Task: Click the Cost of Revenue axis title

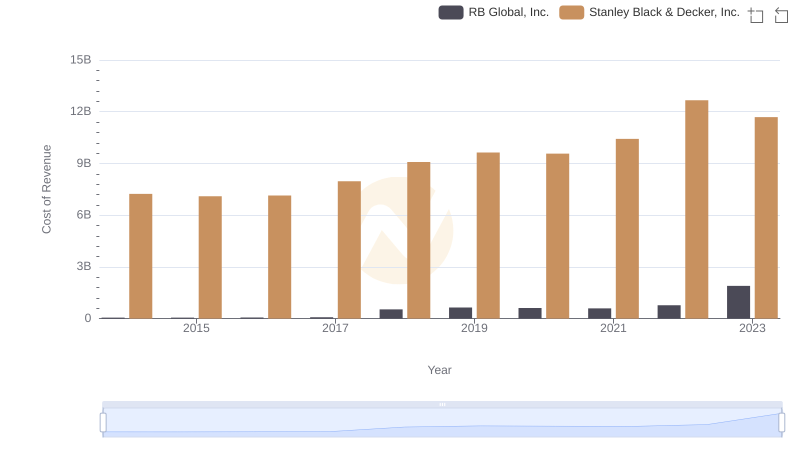Action: pos(46,189)
